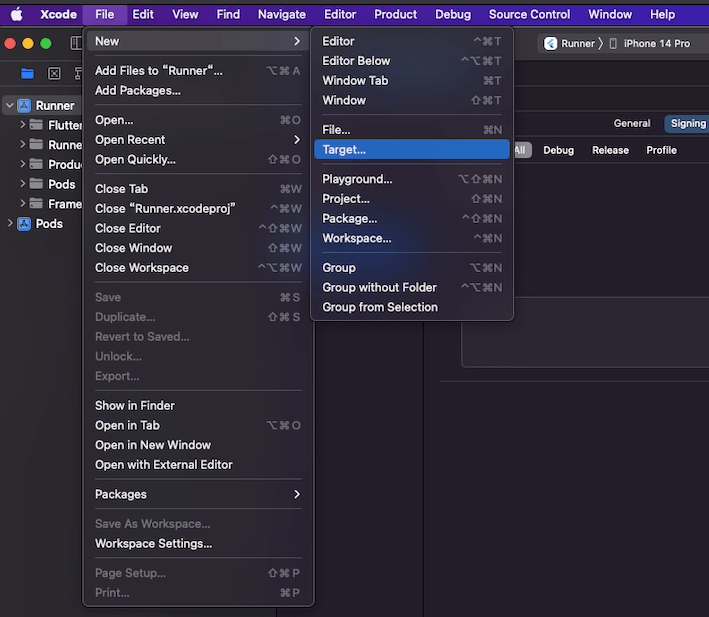Choose Group without Folder
Image resolution: width=709 pixels, height=617 pixels.
411,287
